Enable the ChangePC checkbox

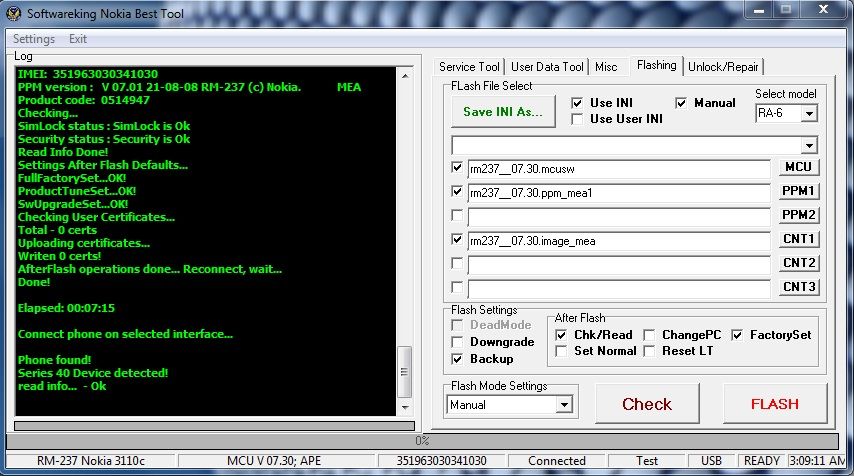click(x=649, y=335)
